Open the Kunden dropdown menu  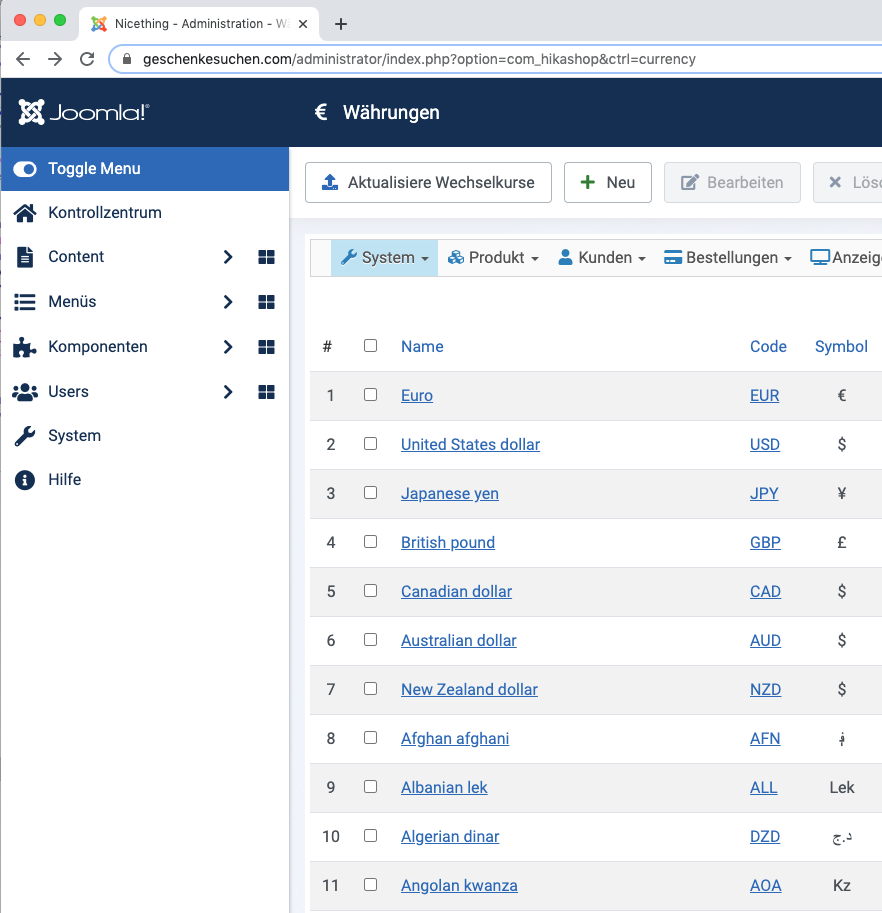(602, 257)
